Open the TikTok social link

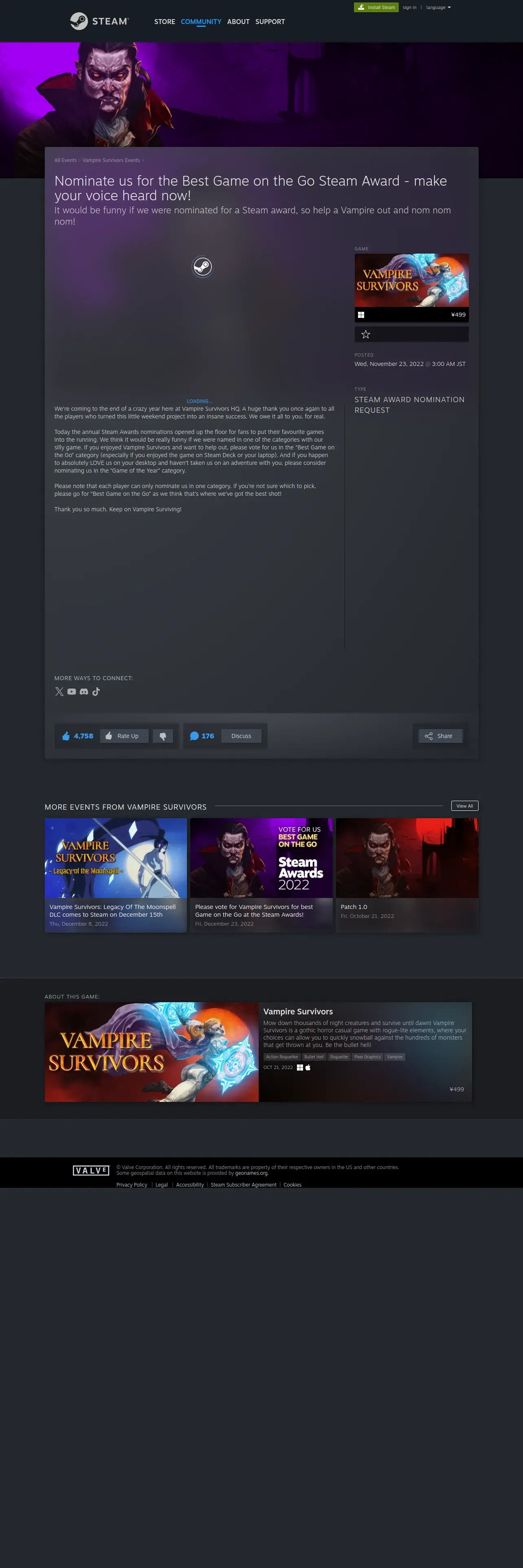click(x=96, y=692)
